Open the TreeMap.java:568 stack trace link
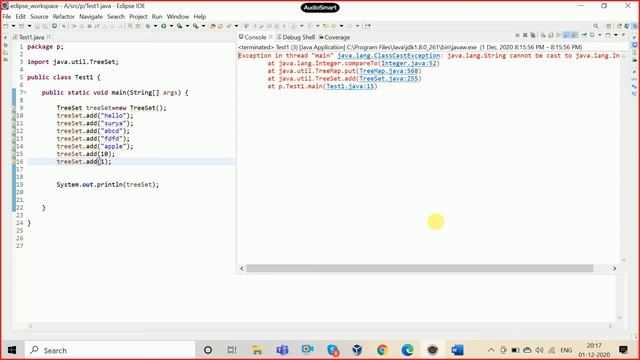This screenshot has width=640, height=360. pos(389,71)
